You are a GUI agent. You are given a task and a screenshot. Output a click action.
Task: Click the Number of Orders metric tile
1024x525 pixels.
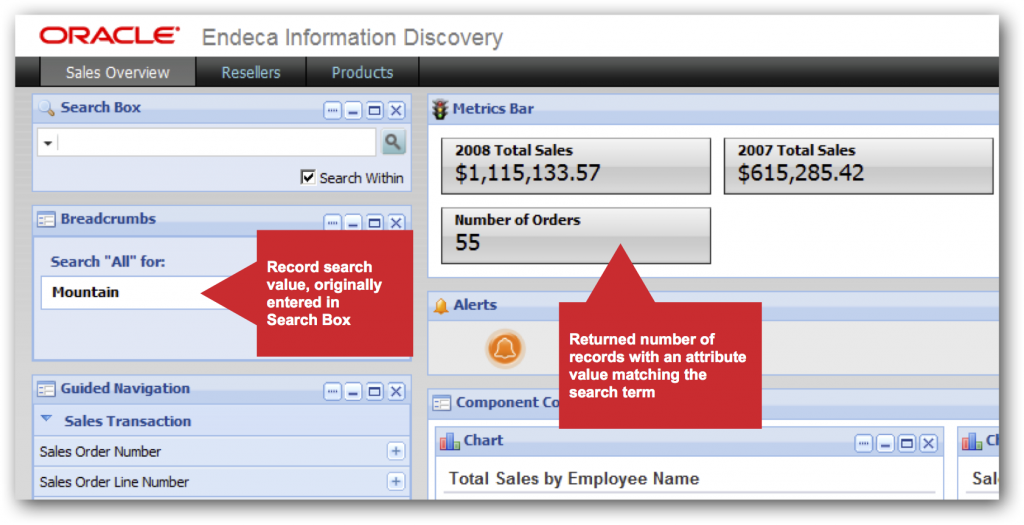(x=576, y=236)
